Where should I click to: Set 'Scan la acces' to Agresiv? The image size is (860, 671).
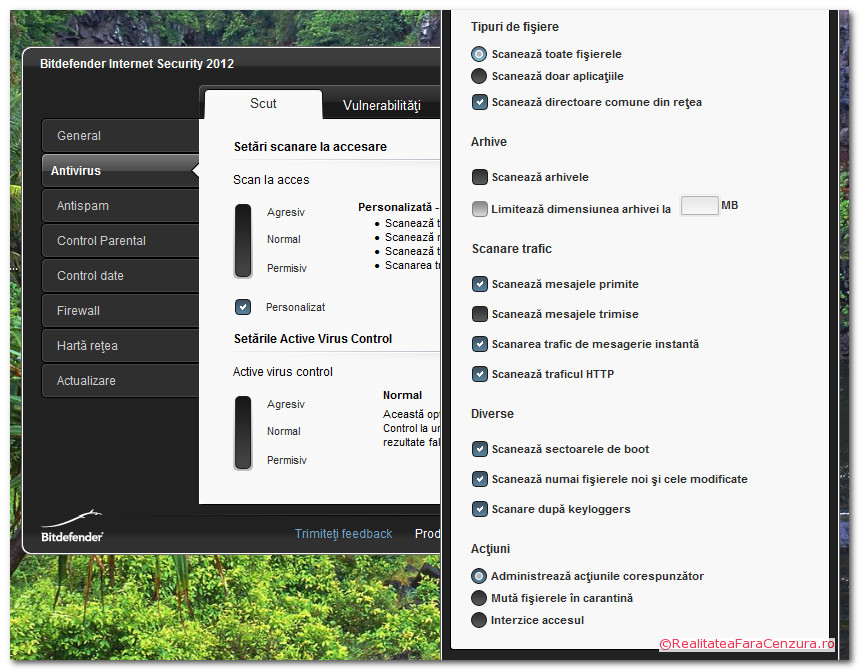285,212
